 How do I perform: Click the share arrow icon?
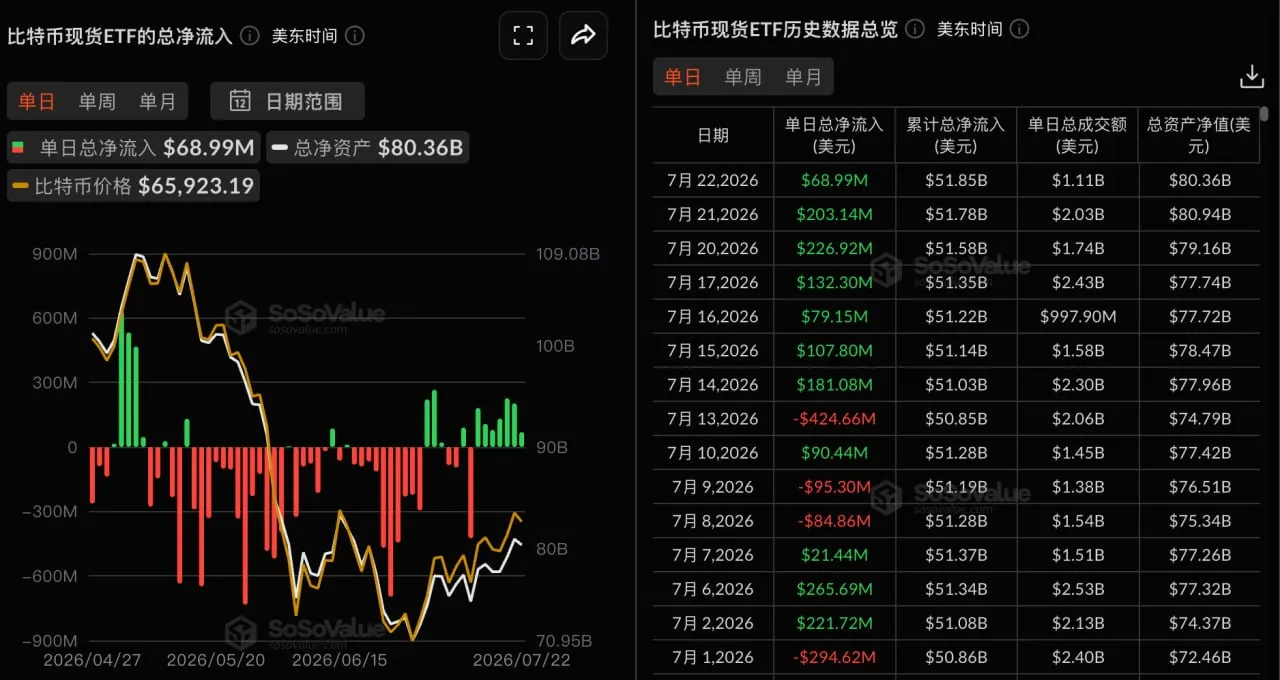click(583, 36)
